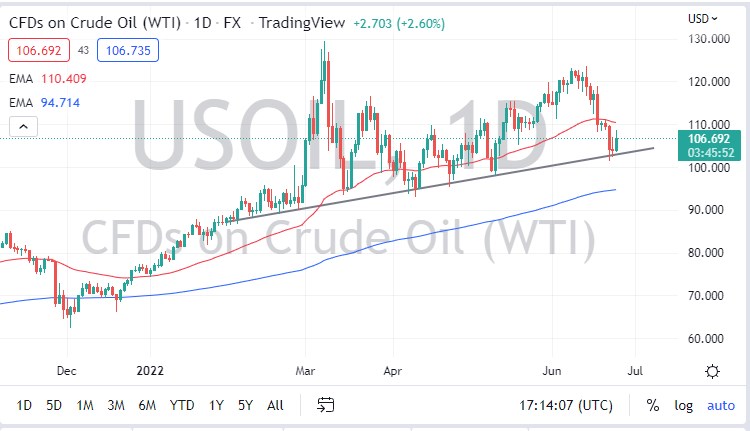Show the All time range
Viewport: 750px width, 431px height.
(x=275, y=405)
